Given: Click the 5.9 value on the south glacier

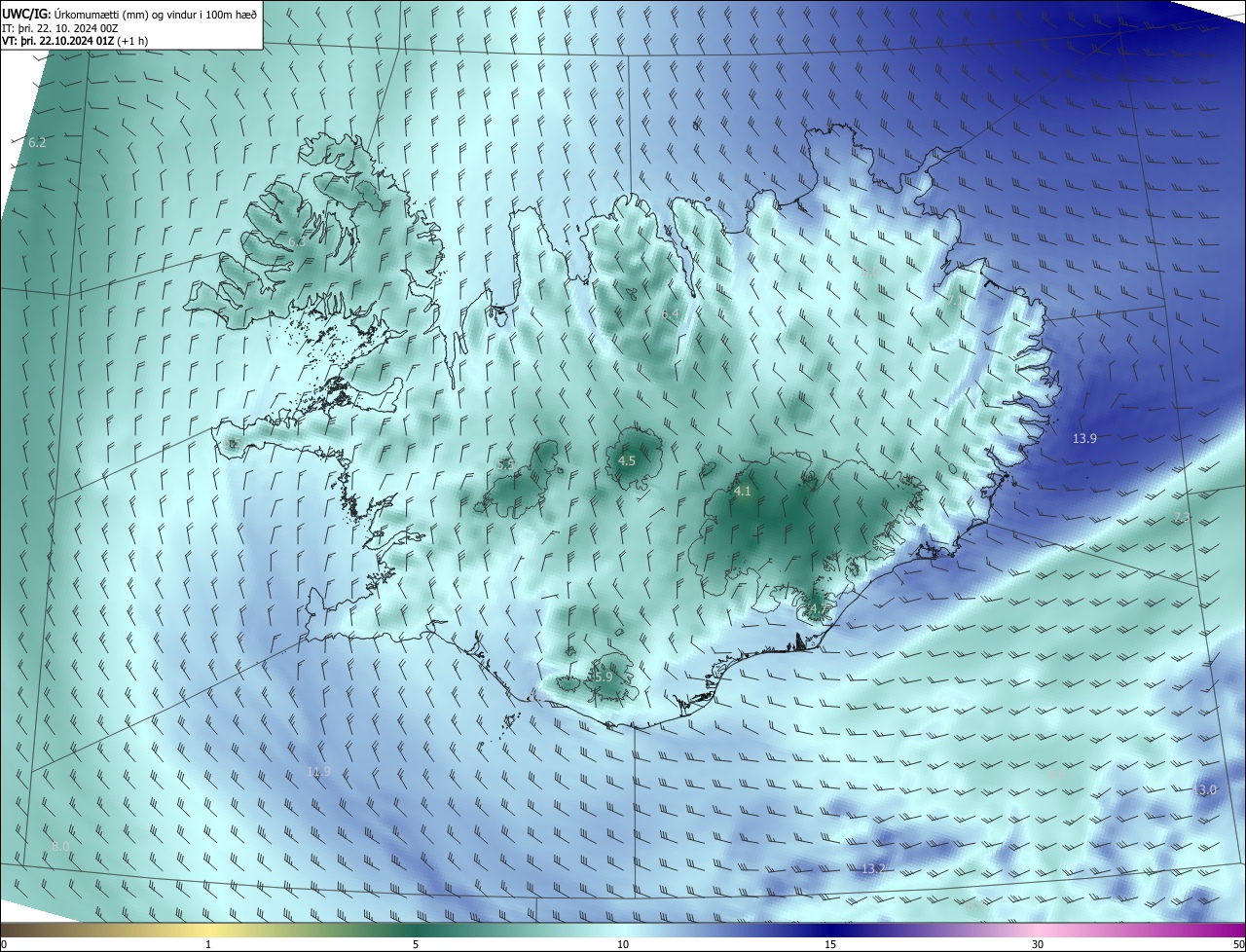Looking at the screenshot, I should pyautogui.click(x=603, y=677).
